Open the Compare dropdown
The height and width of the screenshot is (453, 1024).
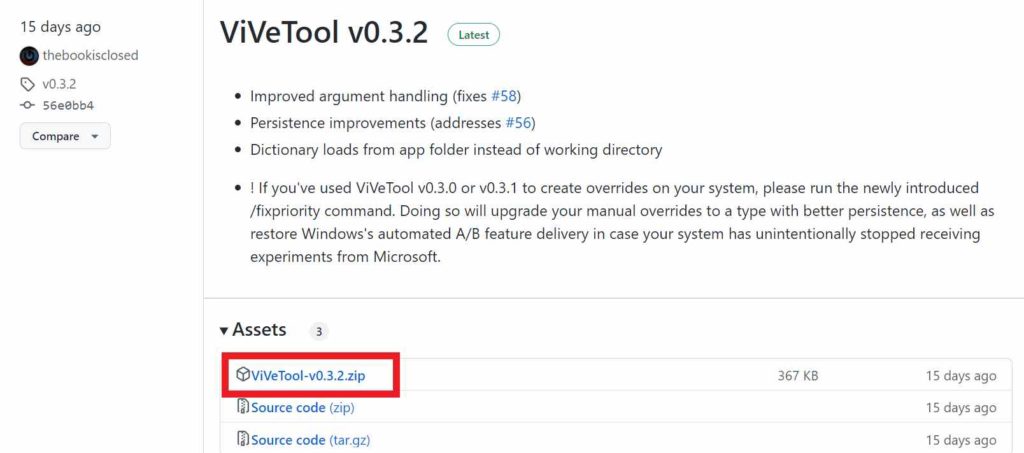coord(65,136)
